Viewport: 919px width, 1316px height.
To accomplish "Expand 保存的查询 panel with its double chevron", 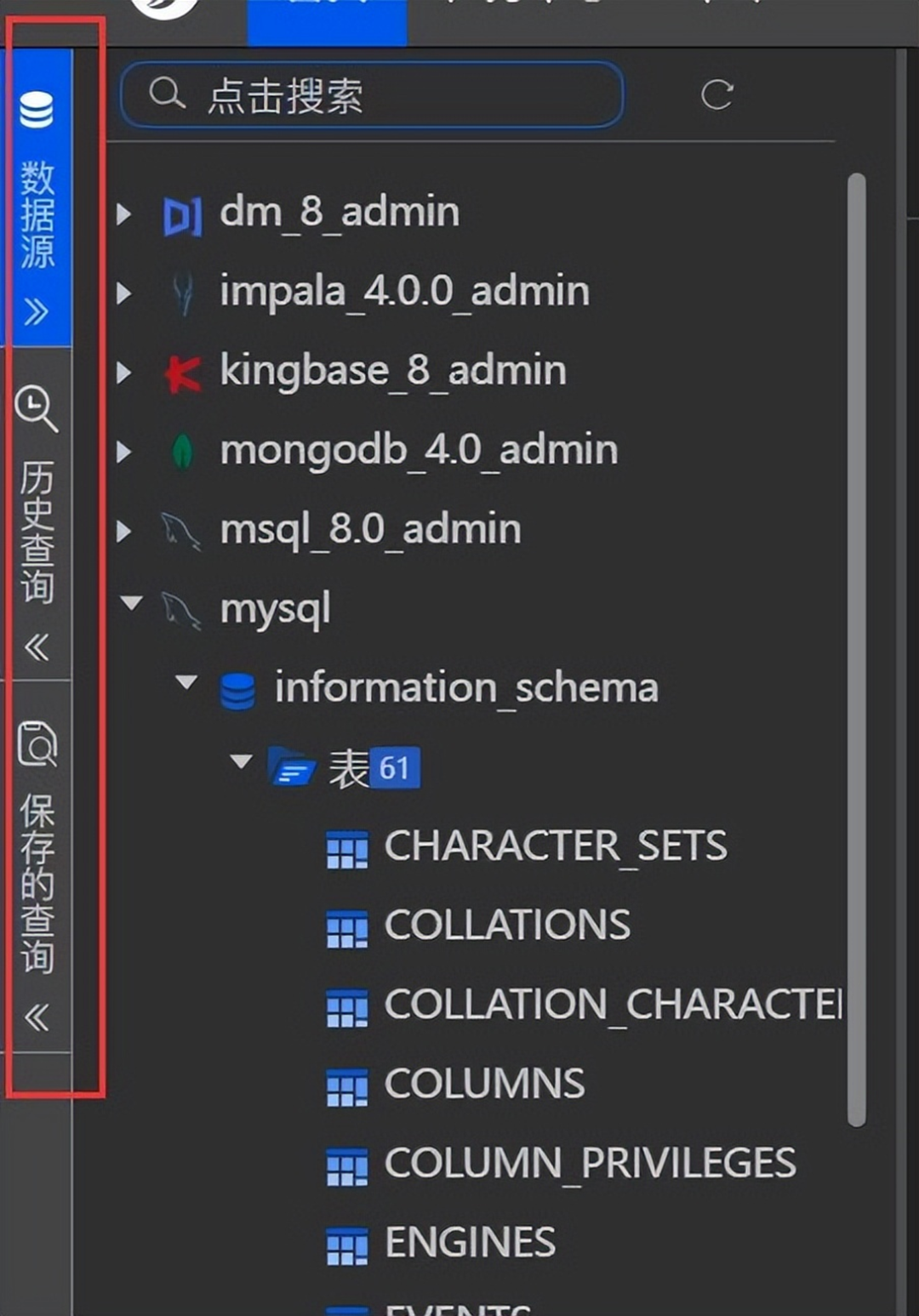I will (x=36, y=1017).
